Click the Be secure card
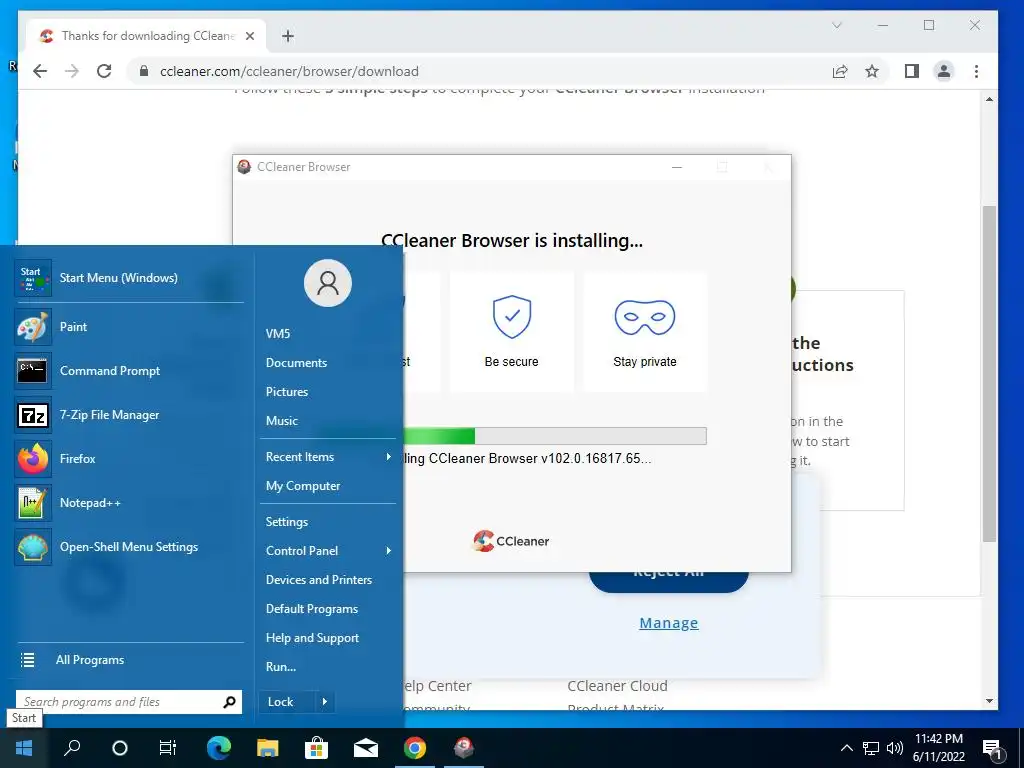This screenshot has height=768, width=1024. coord(512,332)
